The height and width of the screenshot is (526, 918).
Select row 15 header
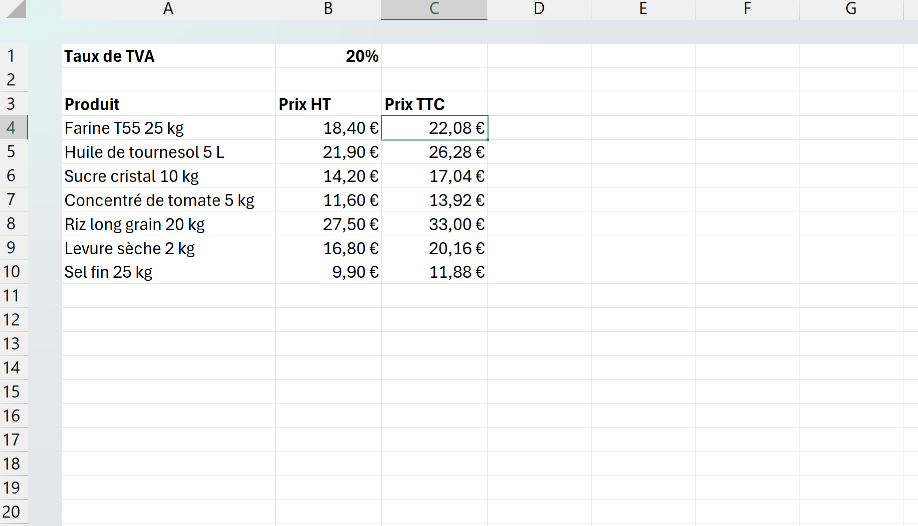pos(14,392)
